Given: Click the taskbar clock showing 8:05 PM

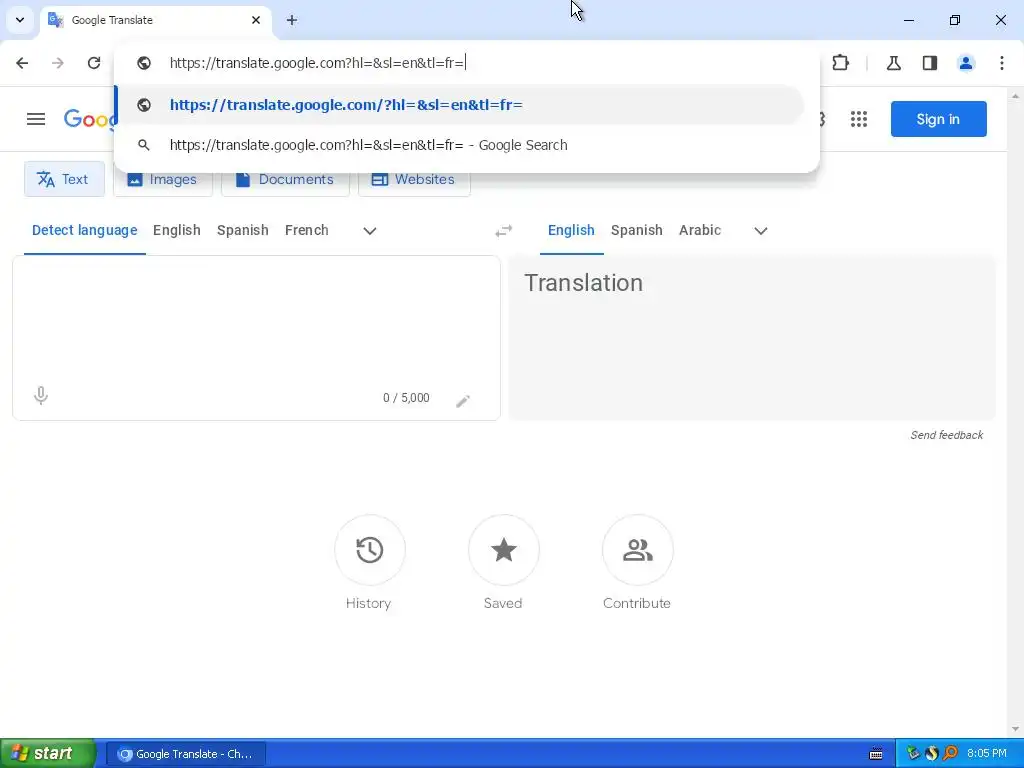Looking at the screenshot, I should click(987, 754).
